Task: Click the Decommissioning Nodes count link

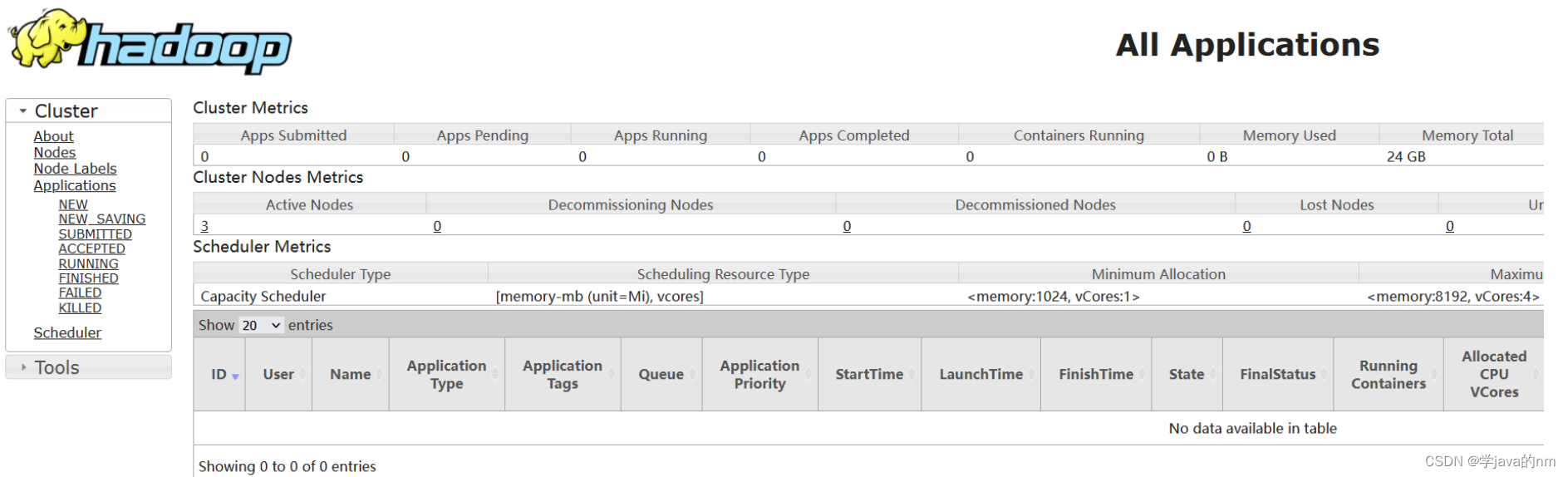Action: (x=437, y=226)
